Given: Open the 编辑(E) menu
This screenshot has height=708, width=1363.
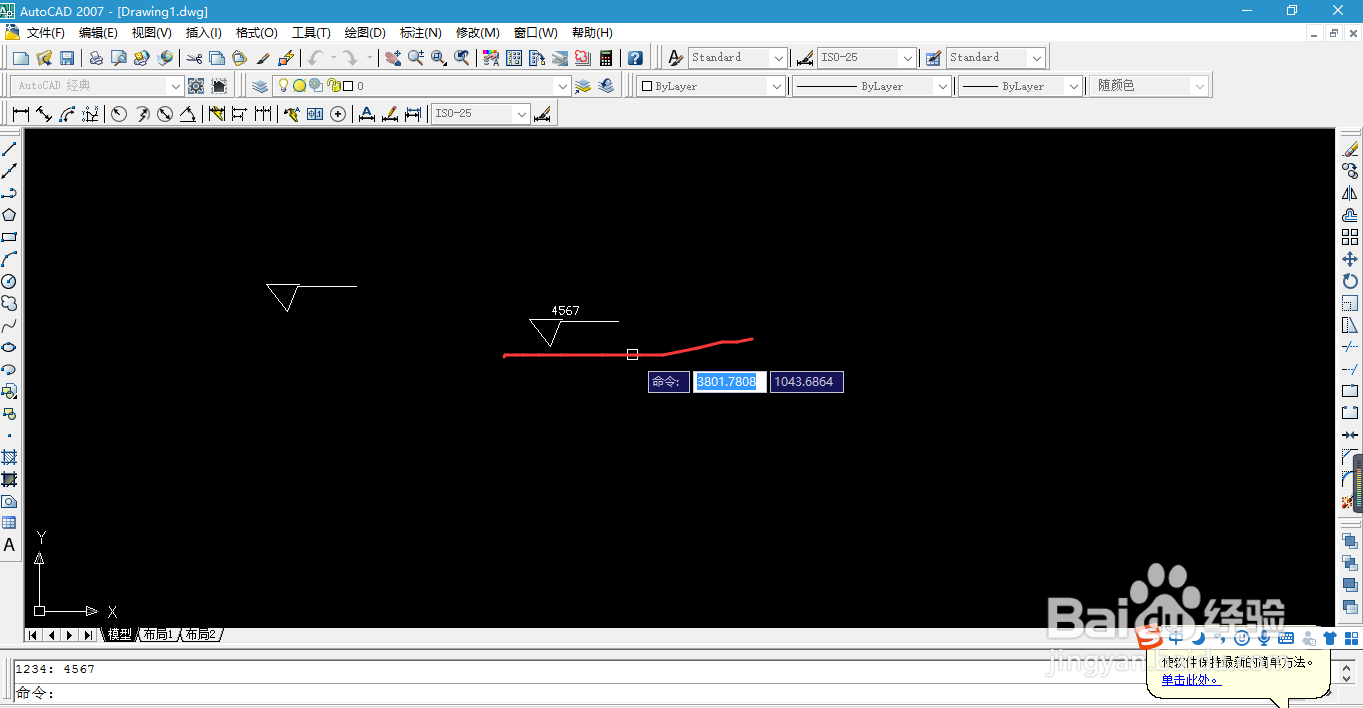Looking at the screenshot, I should [x=99, y=33].
